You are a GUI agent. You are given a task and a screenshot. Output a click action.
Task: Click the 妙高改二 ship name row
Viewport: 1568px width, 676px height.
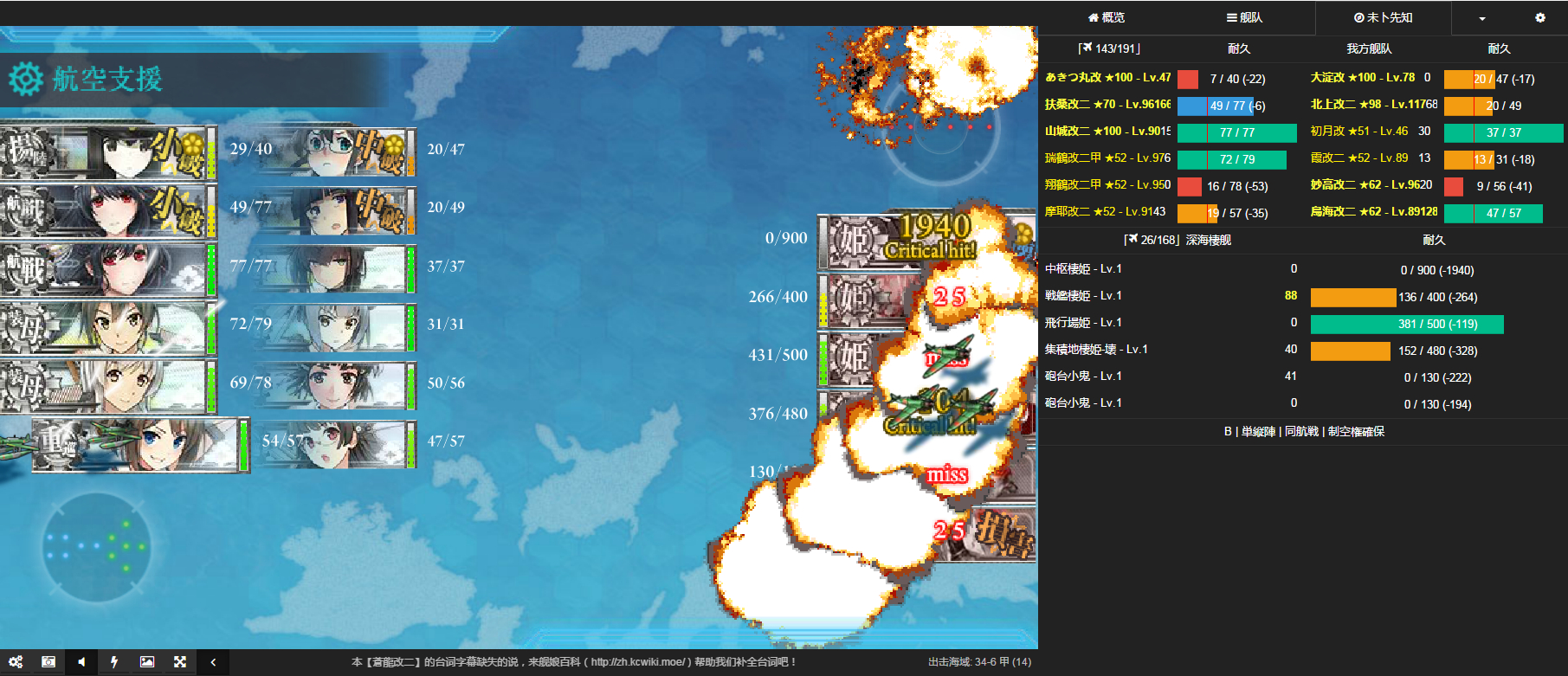[1371, 185]
